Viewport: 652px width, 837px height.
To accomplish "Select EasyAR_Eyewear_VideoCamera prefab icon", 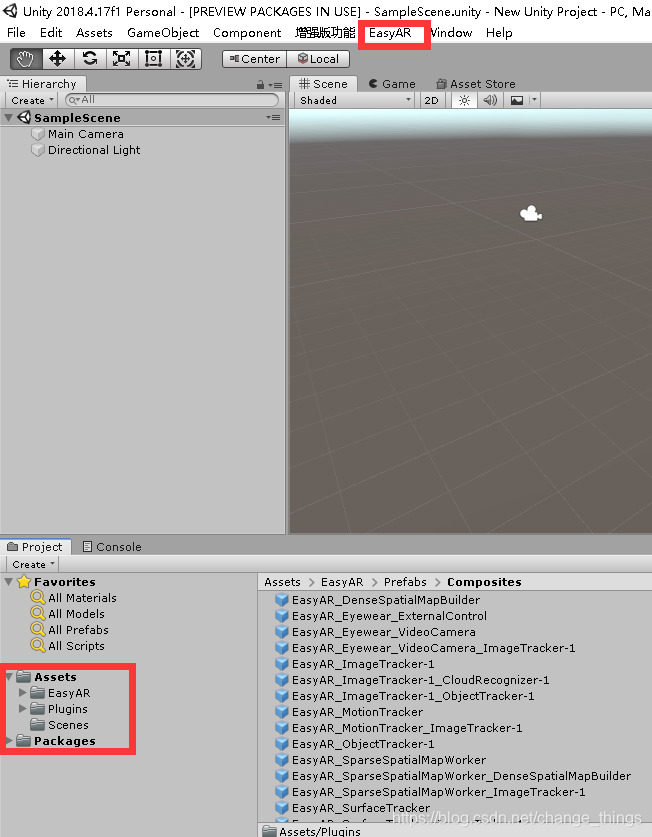I will point(281,632).
